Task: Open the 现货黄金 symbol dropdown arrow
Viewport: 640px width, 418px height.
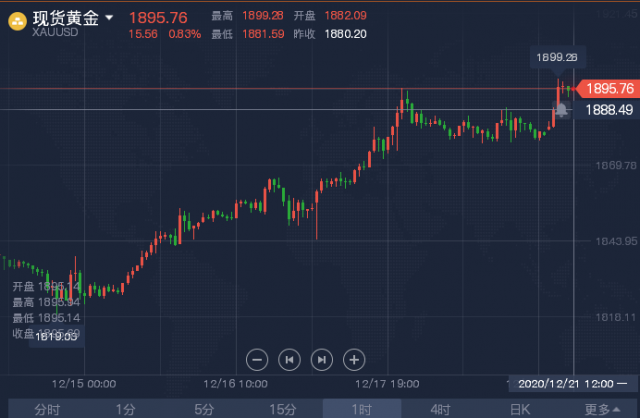Action: point(109,18)
